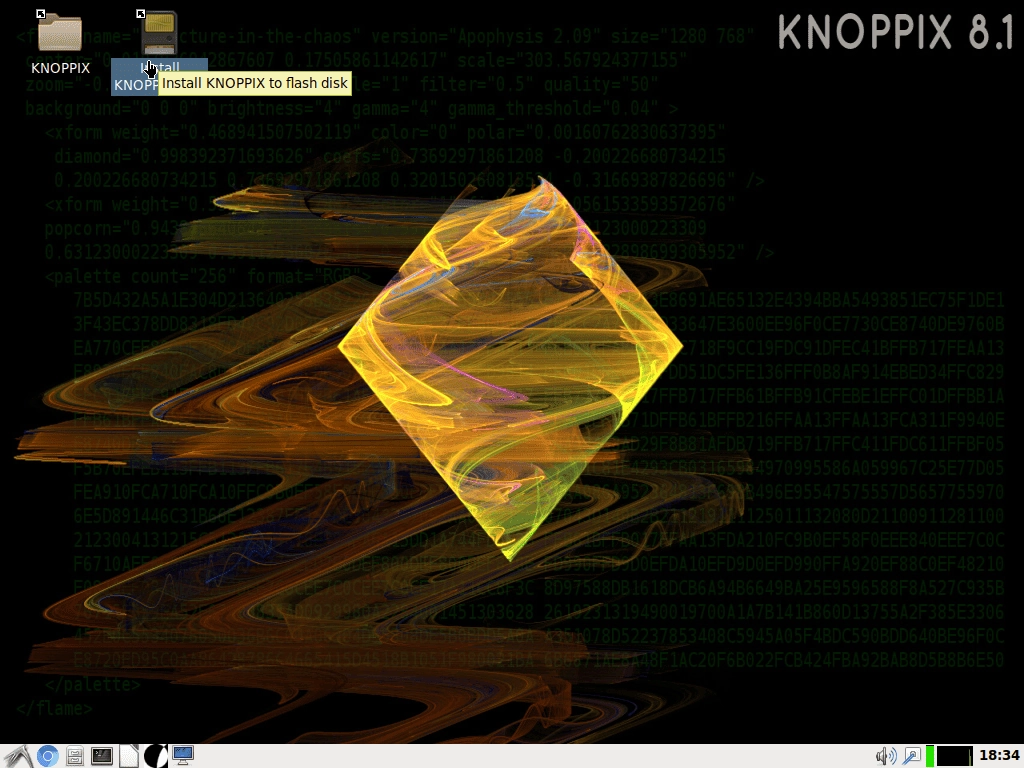Viewport: 1024px width, 768px height.
Task: Open the LXDE start menu bird icon
Action: point(18,756)
